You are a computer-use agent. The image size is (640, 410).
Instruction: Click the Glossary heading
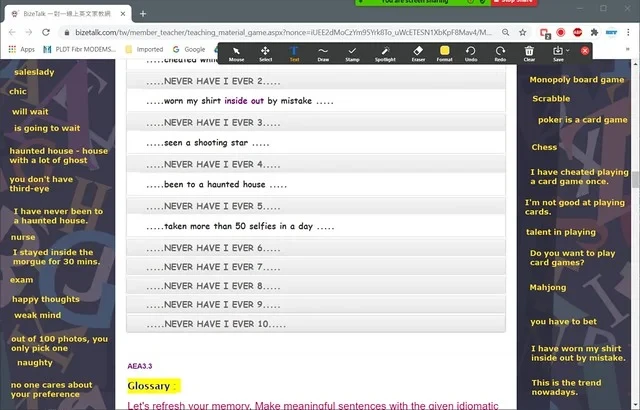click(152, 386)
